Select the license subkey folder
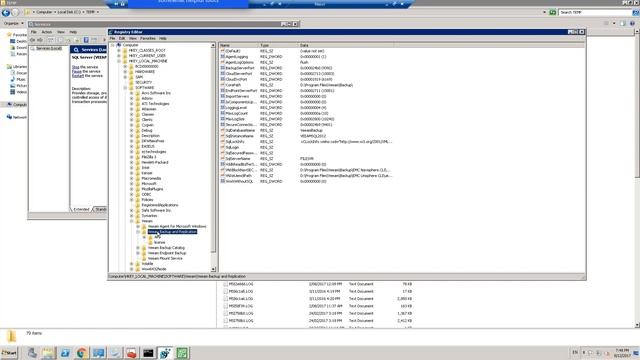 coord(159,242)
